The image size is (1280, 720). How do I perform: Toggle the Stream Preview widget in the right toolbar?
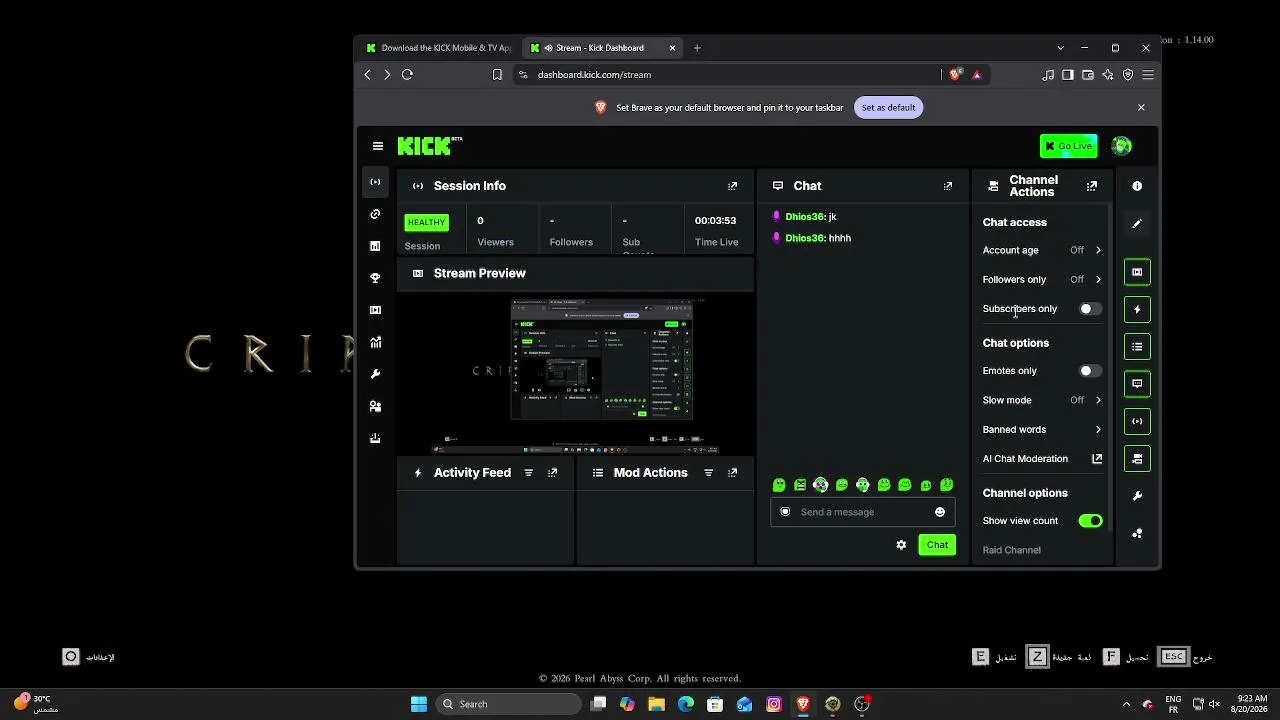(x=1137, y=272)
